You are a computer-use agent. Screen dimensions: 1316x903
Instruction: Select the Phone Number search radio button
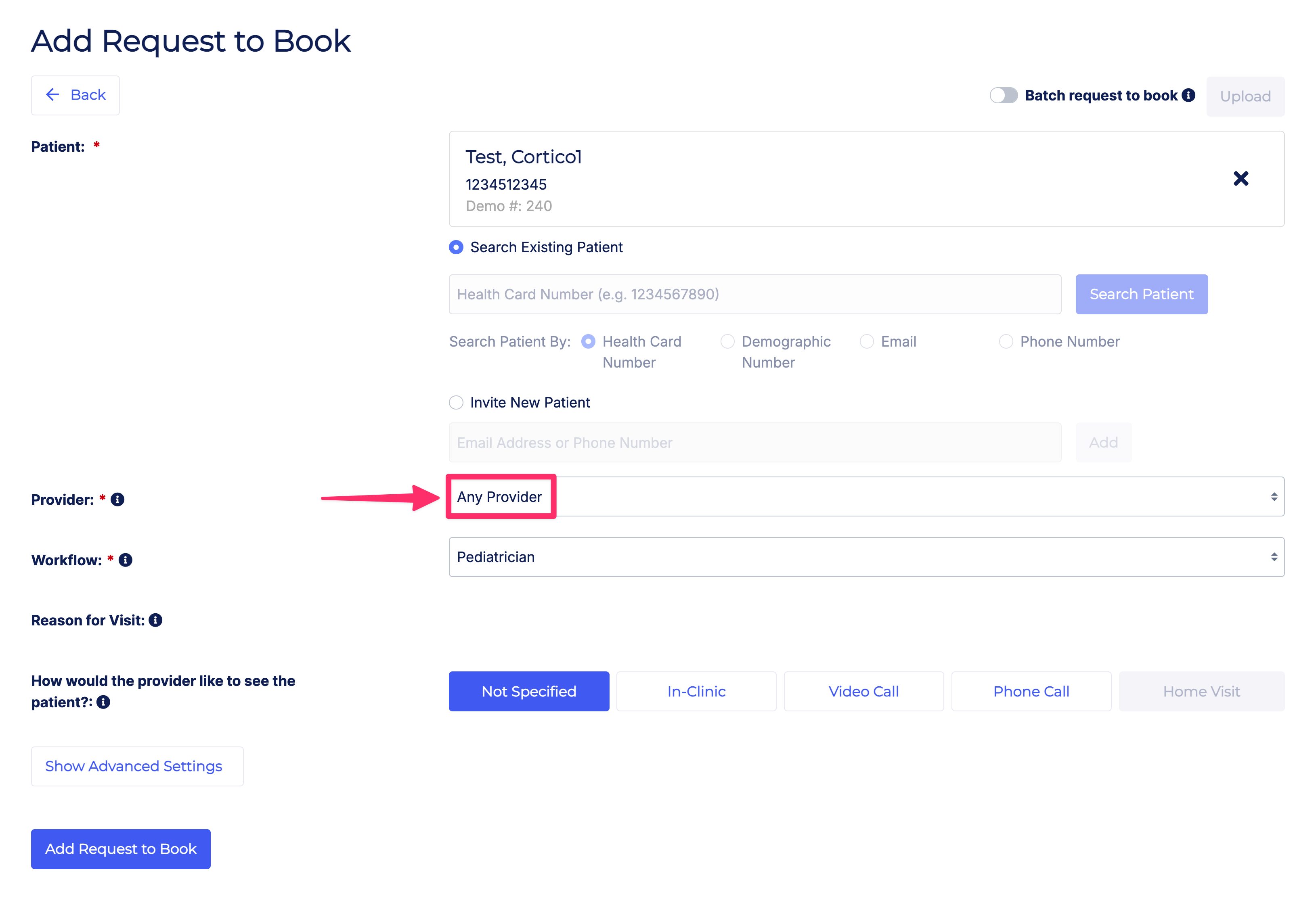pyautogui.click(x=1006, y=341)
